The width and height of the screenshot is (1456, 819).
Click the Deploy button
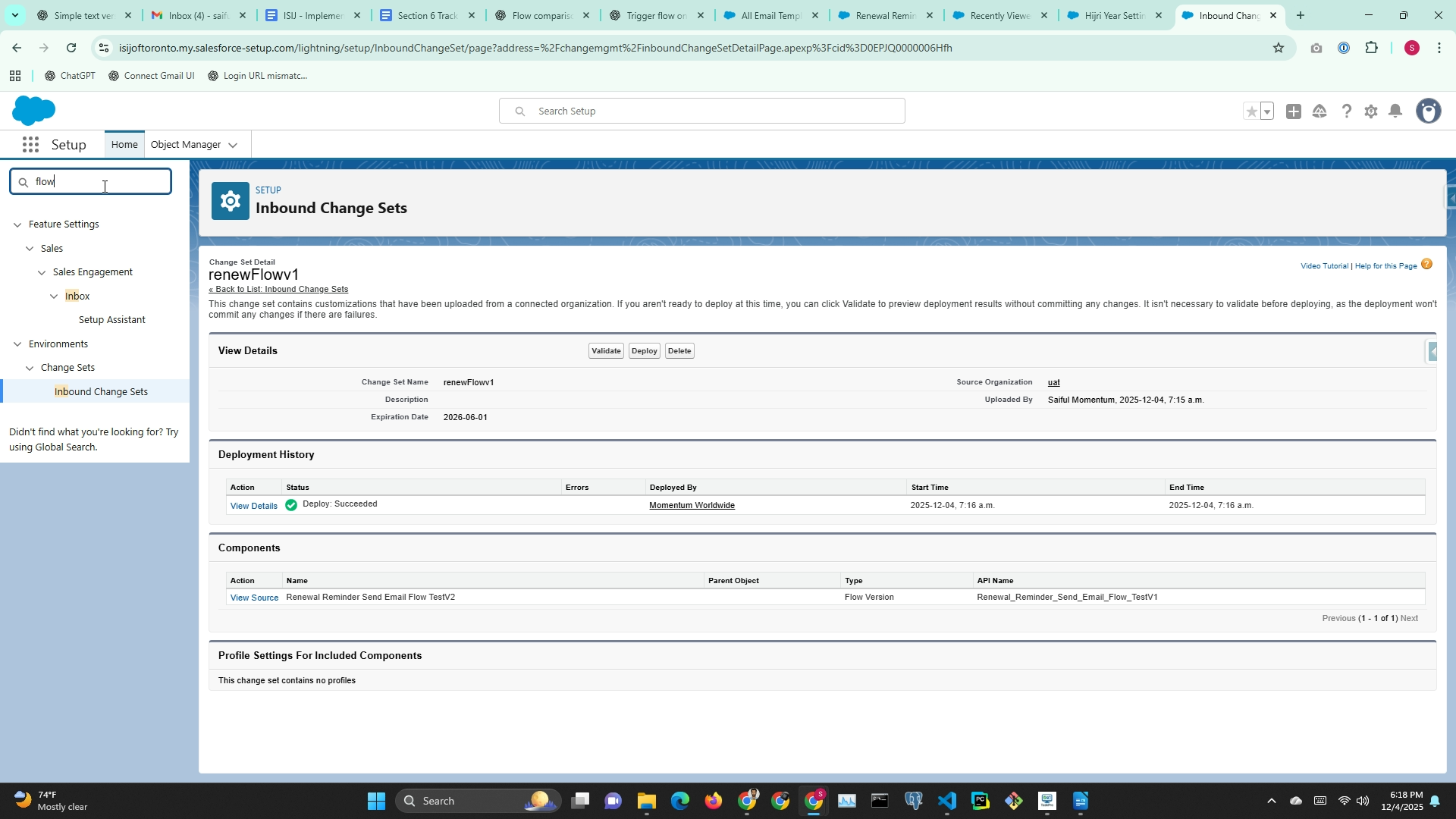[644, 351]
